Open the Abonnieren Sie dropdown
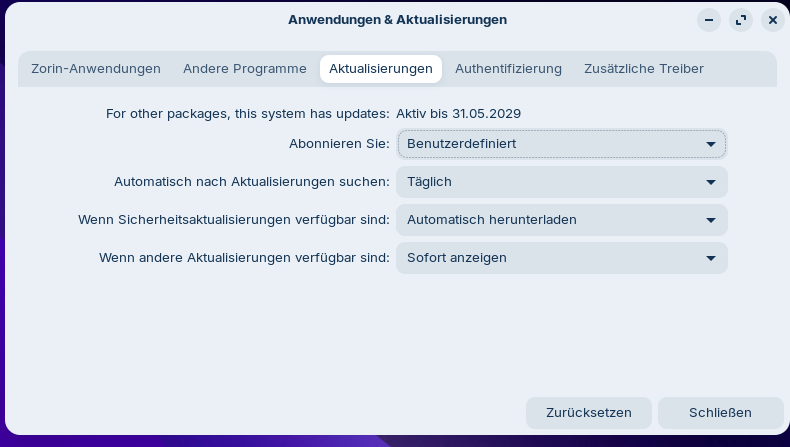Viewport: 790px width, 447px height. (x=561, y=144)
